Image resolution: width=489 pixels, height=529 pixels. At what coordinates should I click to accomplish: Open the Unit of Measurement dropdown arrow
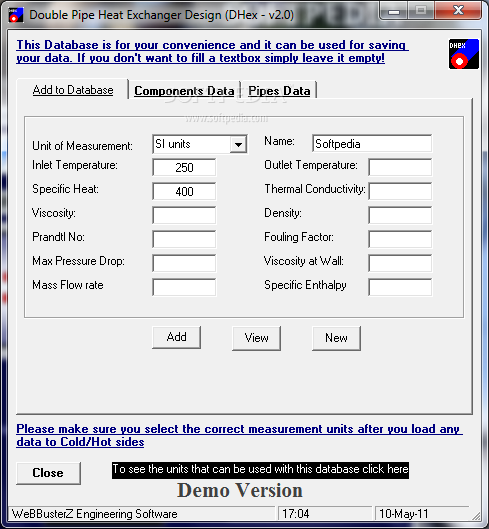[239, 144]
